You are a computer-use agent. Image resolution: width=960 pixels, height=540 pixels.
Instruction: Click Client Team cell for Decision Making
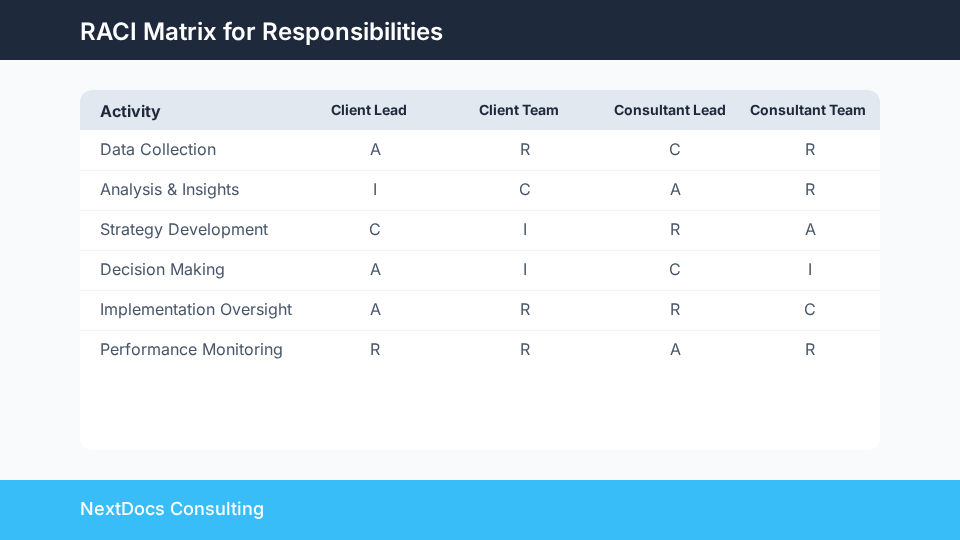click(x=525, y=270)
